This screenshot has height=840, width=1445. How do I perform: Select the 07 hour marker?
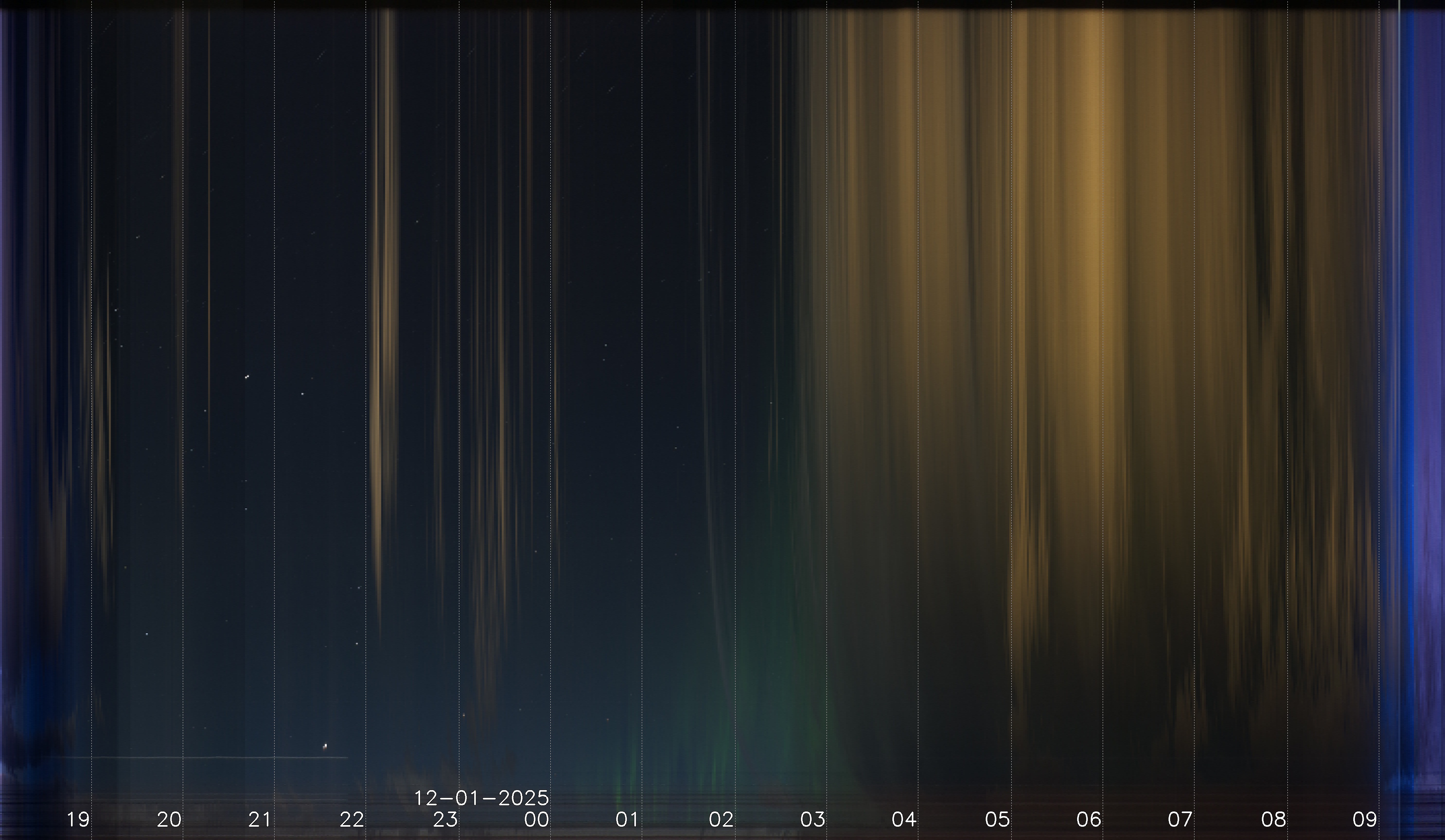point(1180,819)
